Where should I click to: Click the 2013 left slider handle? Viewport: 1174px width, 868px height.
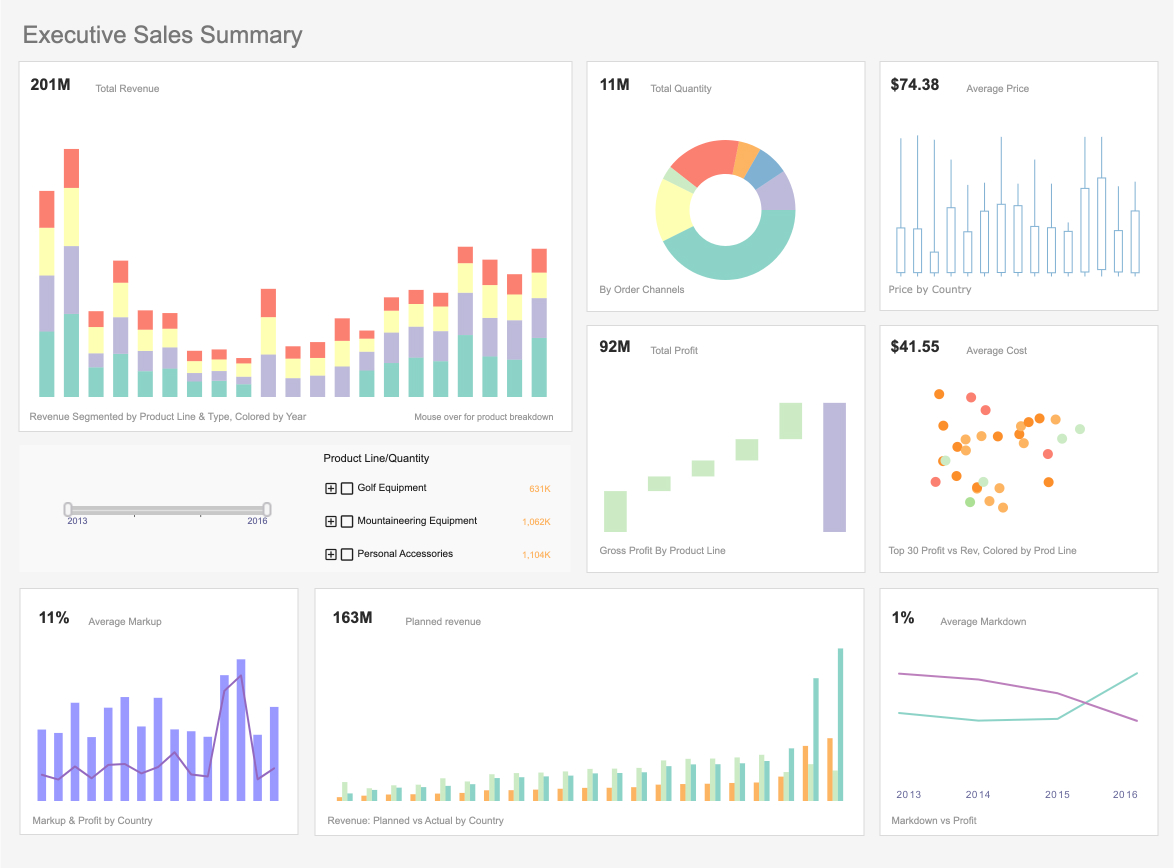[68, 509]
